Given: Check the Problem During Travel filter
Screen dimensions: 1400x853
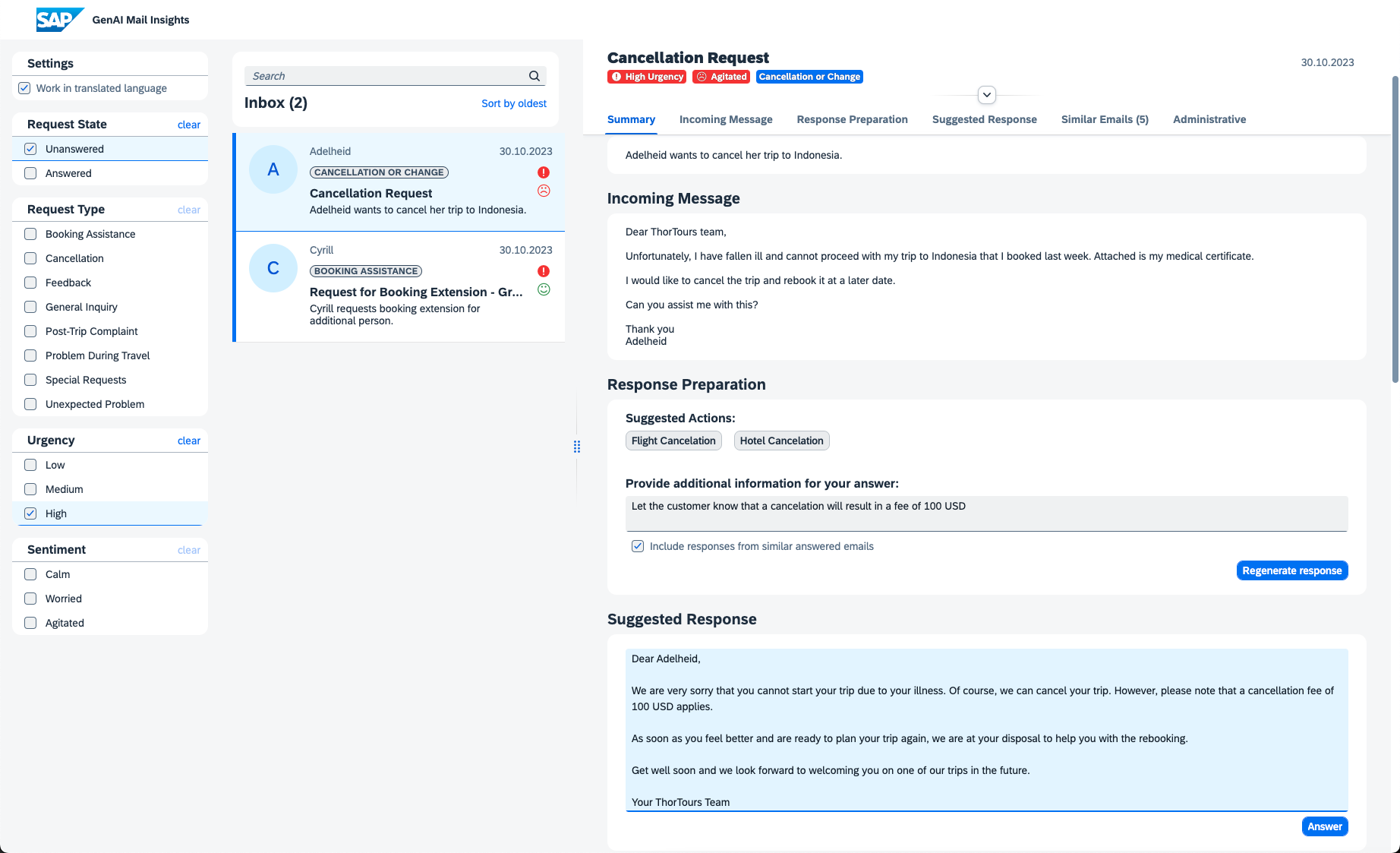Looking at the screenshot, I should point(30,355).
